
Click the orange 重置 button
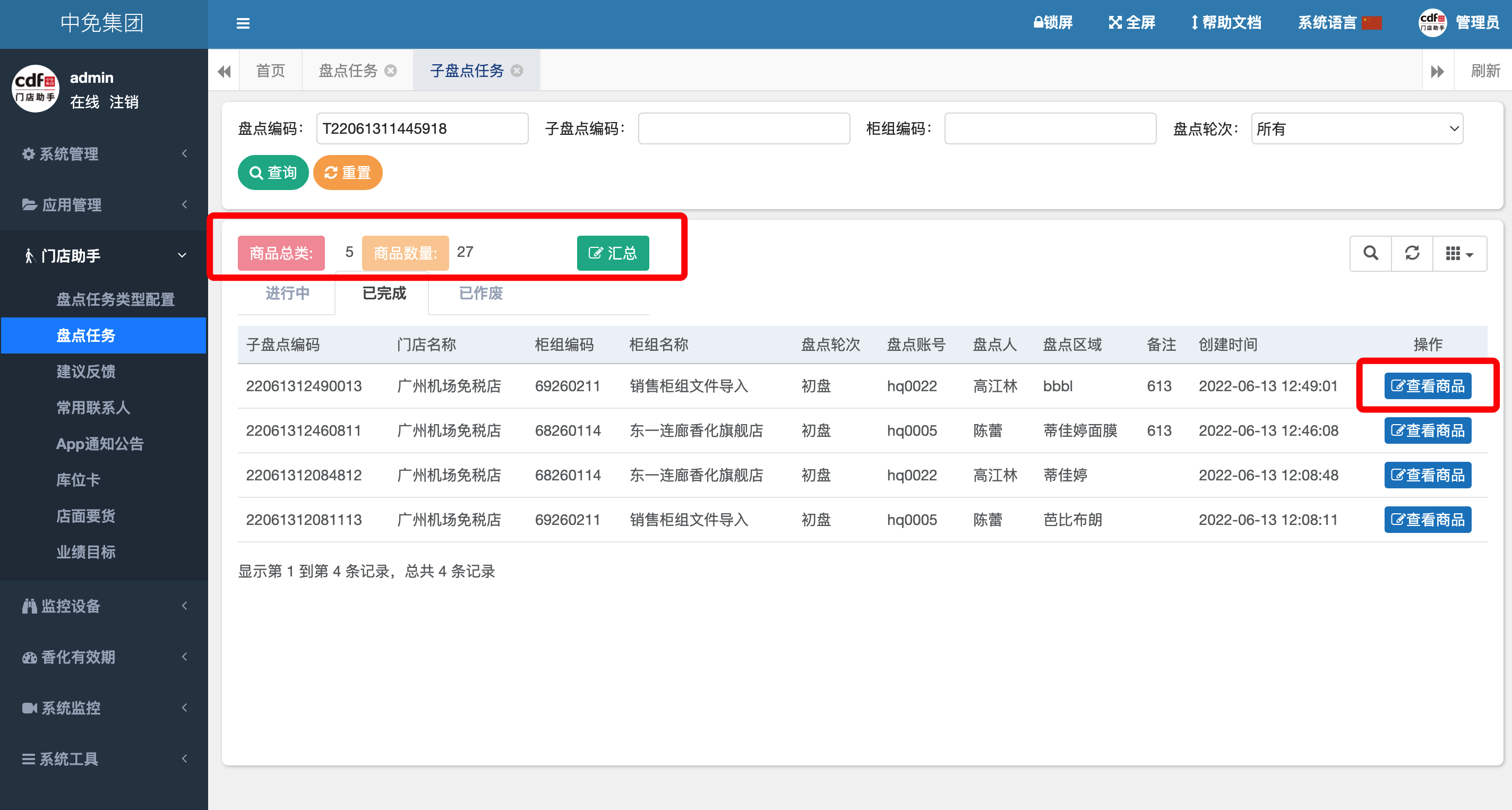point(348,173)
